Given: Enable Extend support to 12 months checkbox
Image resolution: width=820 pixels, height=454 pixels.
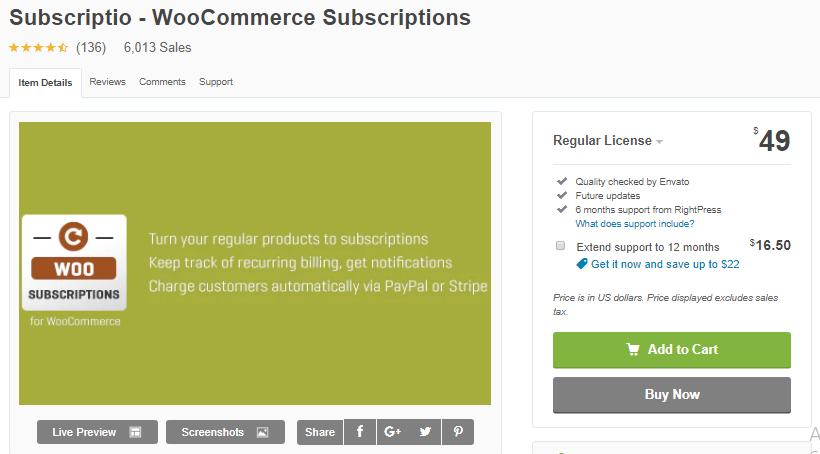Looking at the screenshot, I should click(x=561, y=246).
